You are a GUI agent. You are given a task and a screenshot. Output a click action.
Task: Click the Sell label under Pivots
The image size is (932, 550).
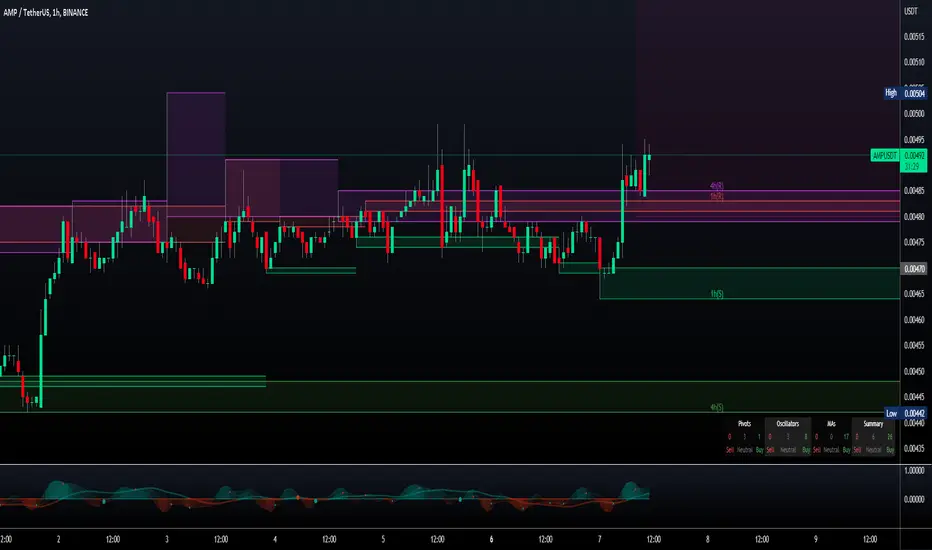(730, 450)
